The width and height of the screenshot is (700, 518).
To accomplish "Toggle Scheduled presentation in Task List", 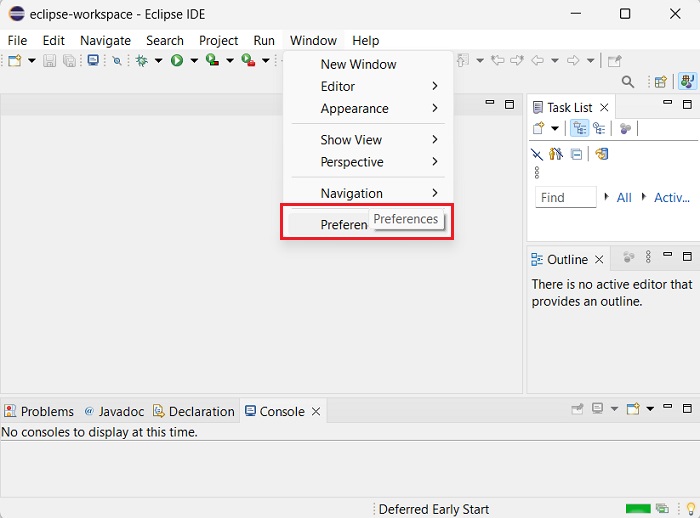I will 599,129.
